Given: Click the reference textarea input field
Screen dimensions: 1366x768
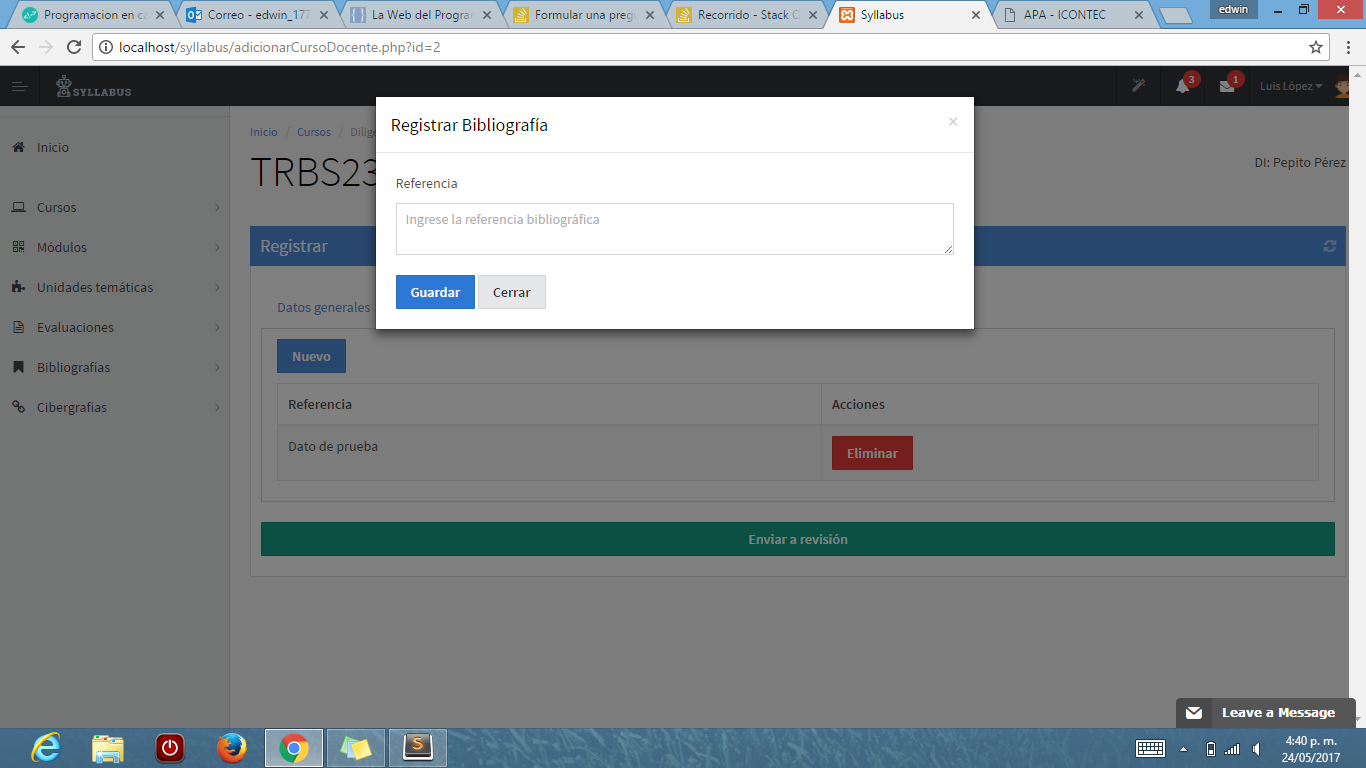Looking at the screenshot, I should pyautogui.click(x=674, y=229).
